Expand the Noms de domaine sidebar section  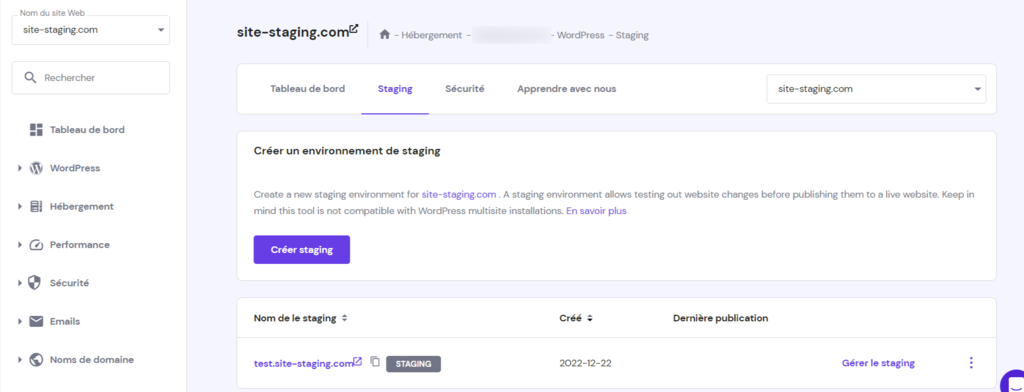[20, 360]
